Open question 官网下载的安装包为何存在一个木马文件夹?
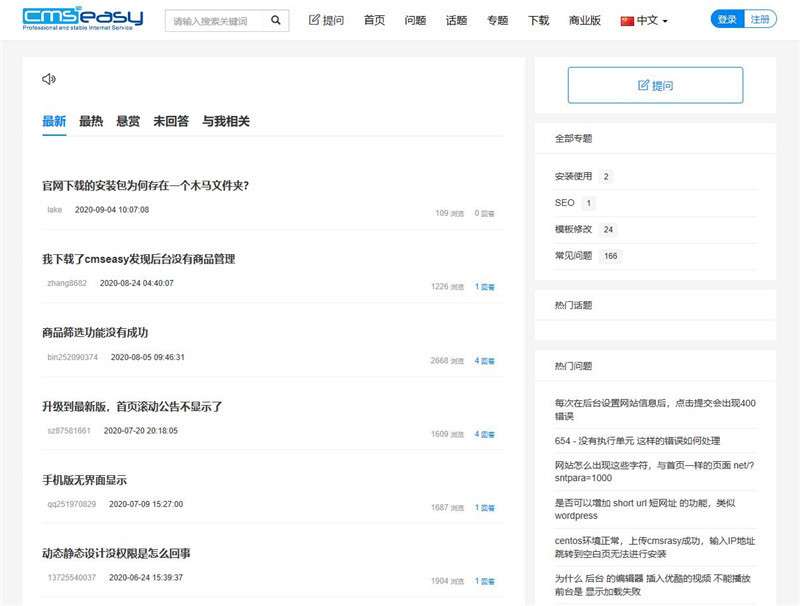The width and height of the screenshot is (800, 606). coord(145,186)
